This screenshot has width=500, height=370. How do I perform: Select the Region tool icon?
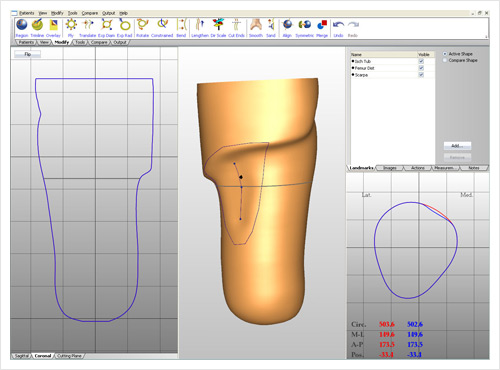tap(22, 25)
